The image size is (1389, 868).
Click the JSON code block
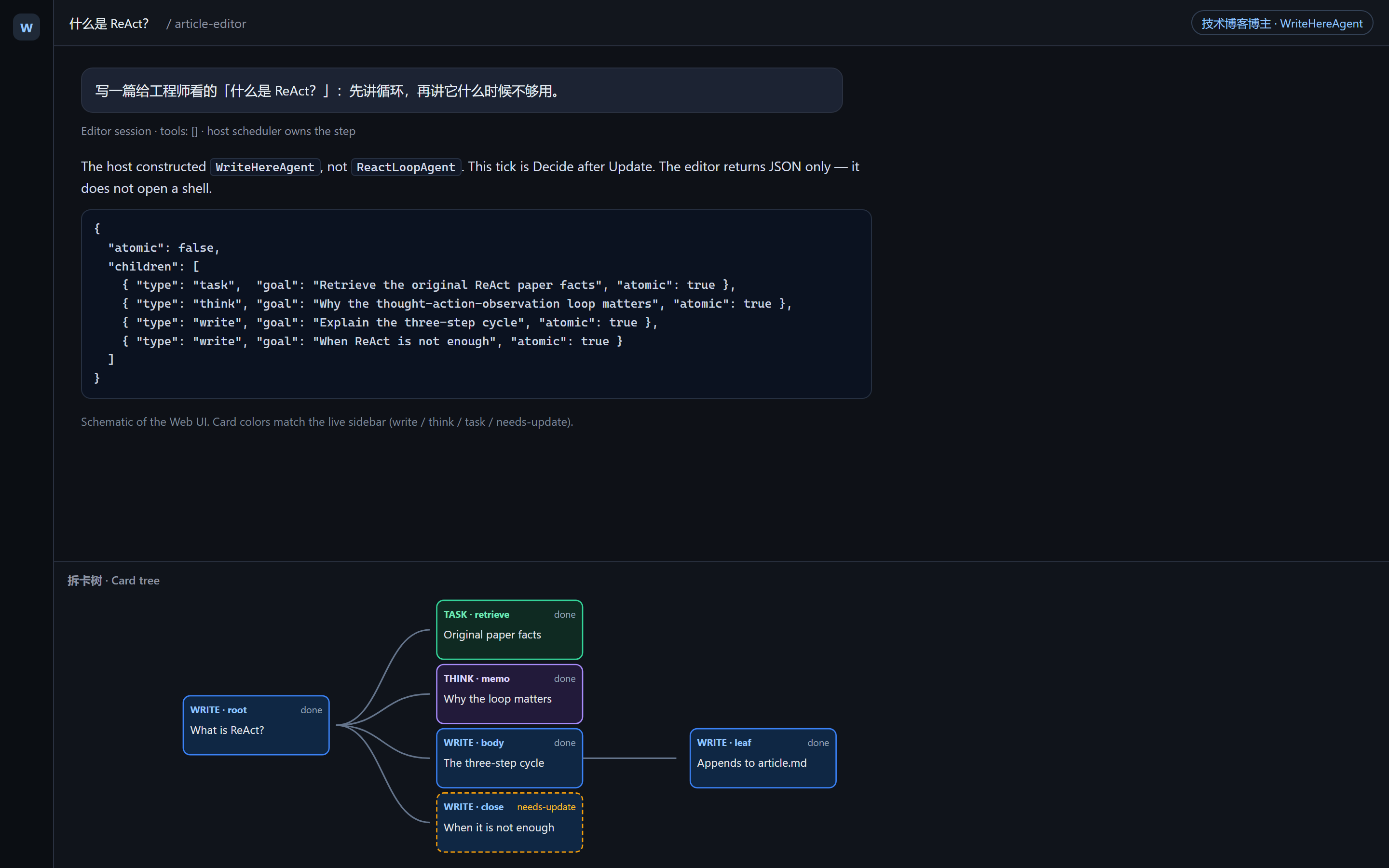tap(476, 304)
